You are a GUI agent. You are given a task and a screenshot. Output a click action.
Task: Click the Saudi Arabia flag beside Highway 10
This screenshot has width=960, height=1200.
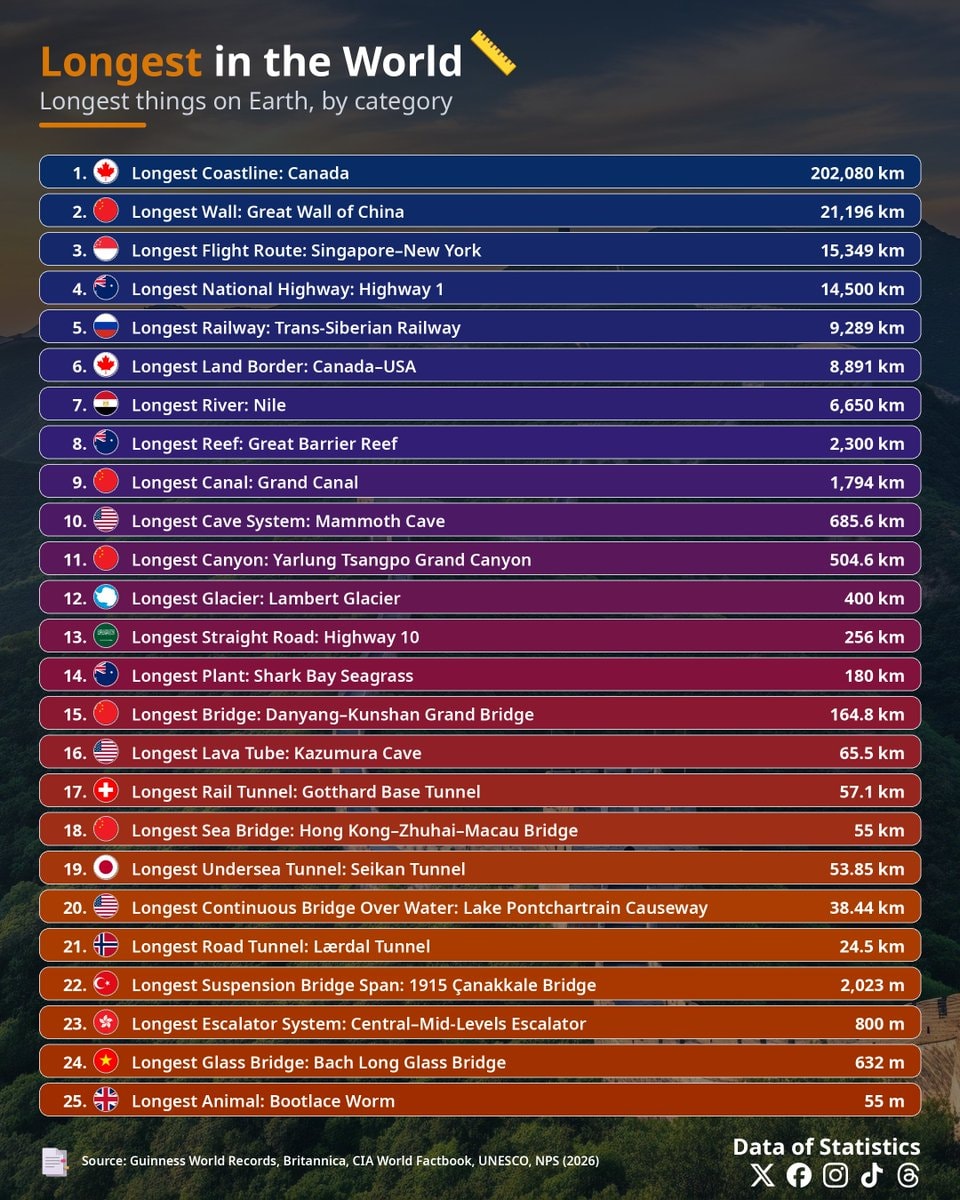click(106, 636)
